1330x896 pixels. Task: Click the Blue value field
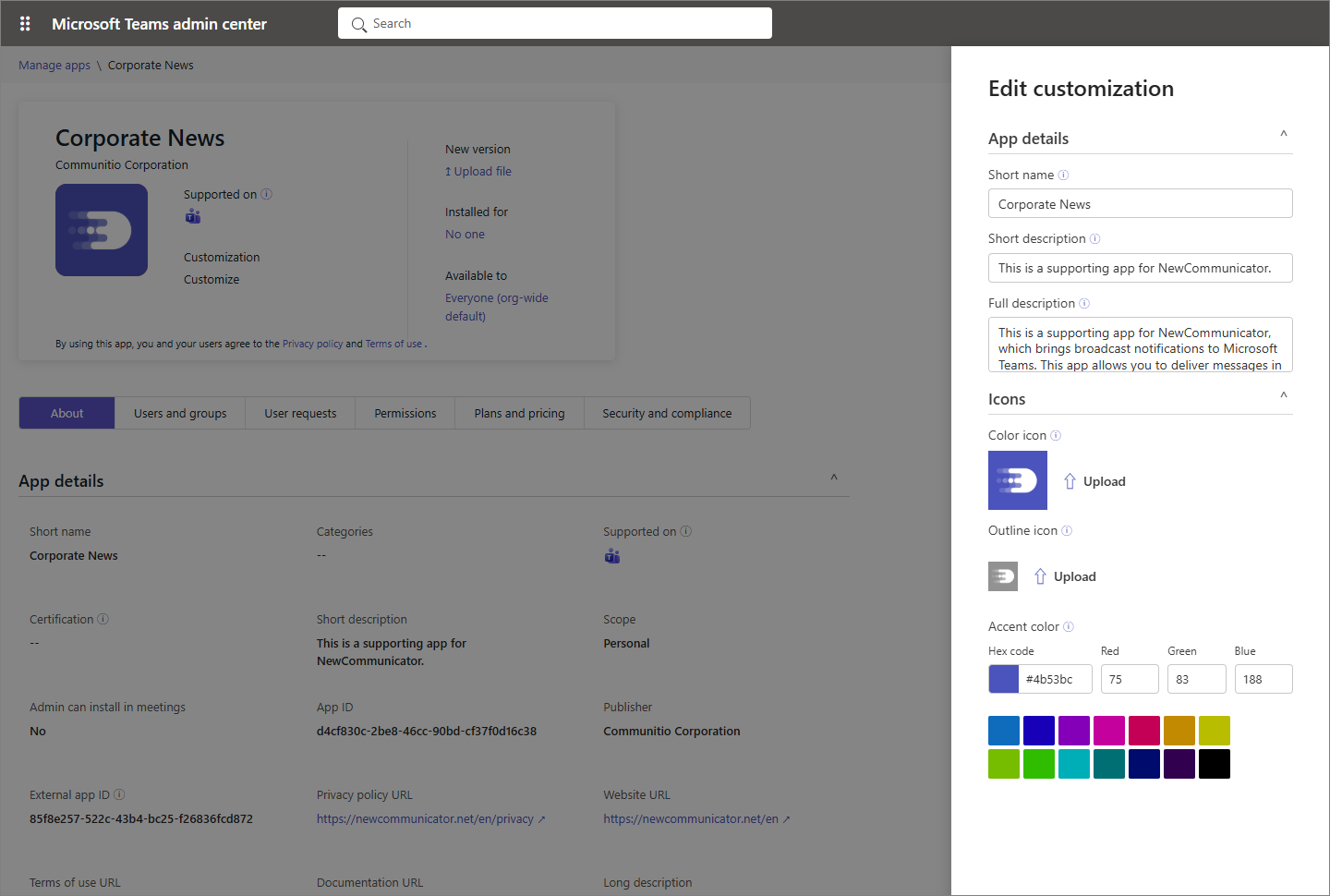click(x=1263, y=679)
